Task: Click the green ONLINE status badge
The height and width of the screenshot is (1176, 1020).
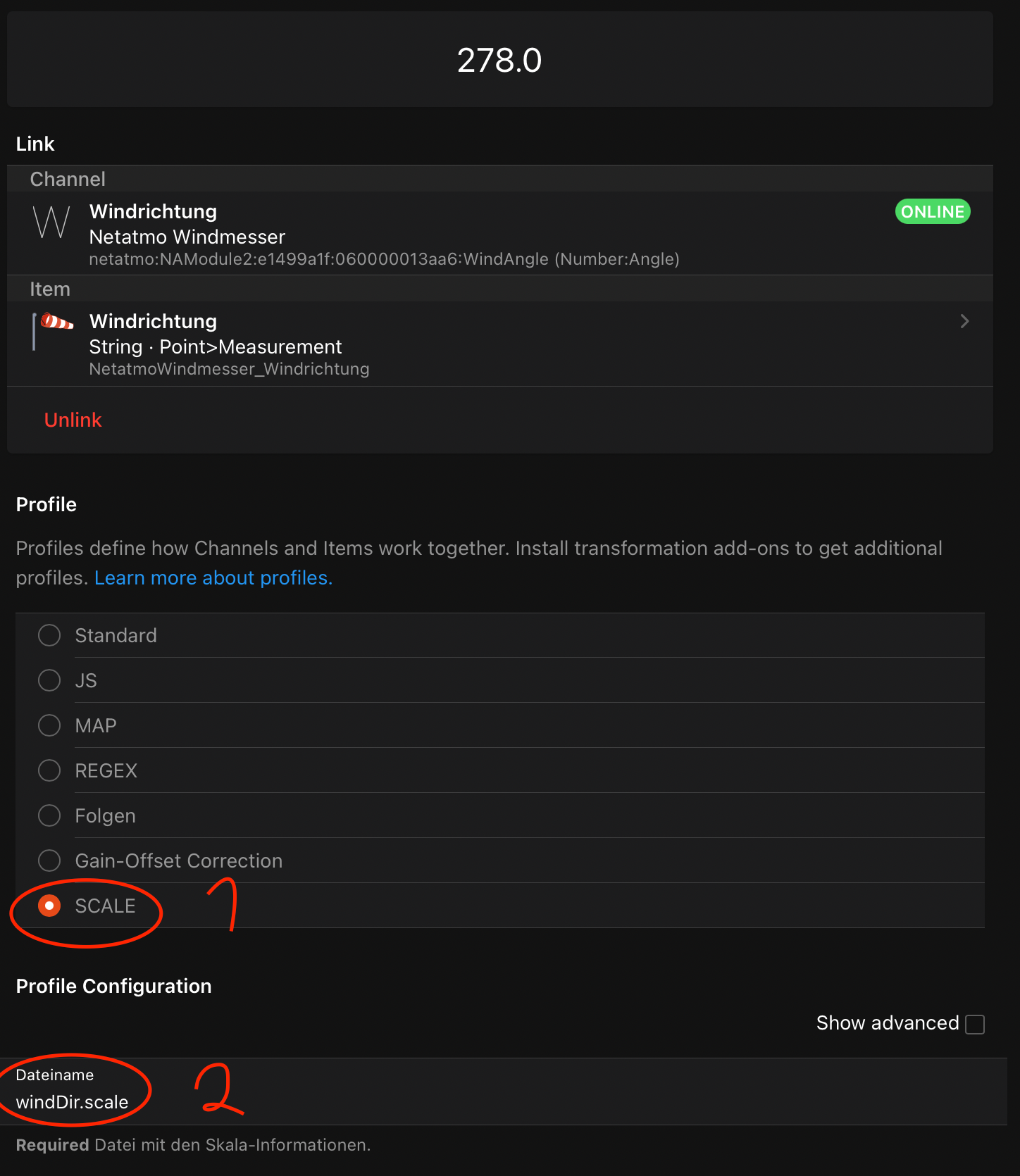Action: click(932, 212)
